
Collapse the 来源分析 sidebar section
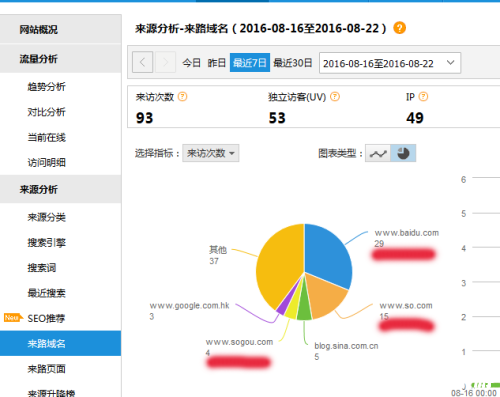click(60, 189)
